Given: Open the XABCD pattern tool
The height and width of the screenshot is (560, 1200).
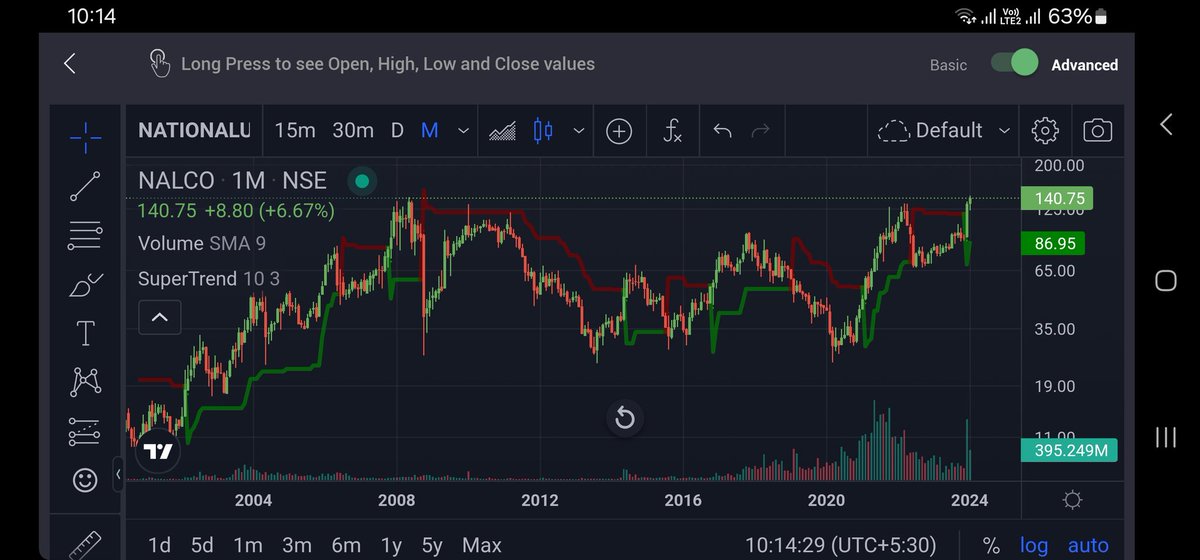Looking at the screenshot, I should point(85,382).
